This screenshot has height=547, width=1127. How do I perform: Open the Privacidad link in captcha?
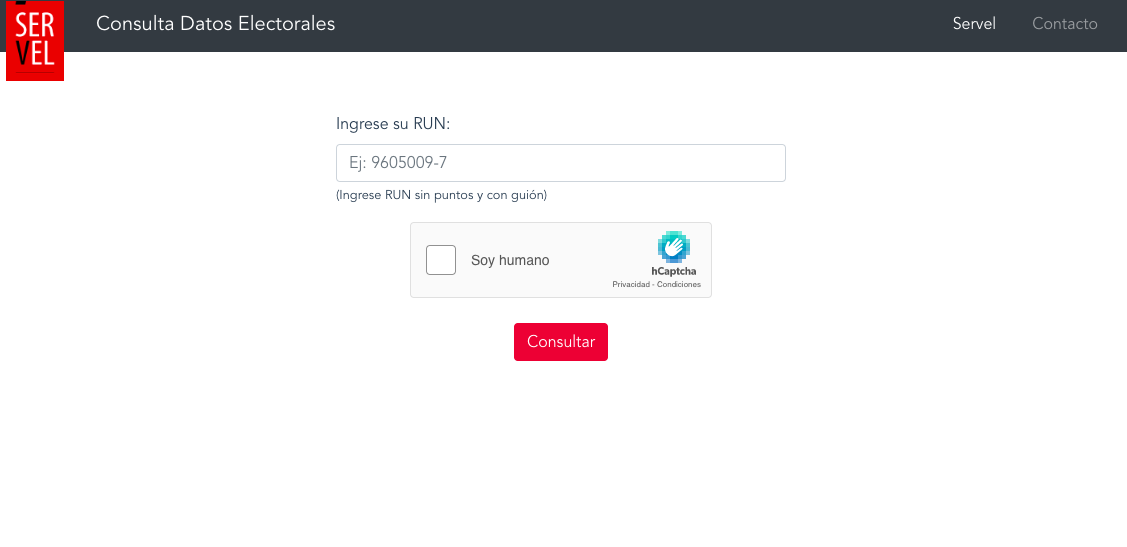(630, 285)
